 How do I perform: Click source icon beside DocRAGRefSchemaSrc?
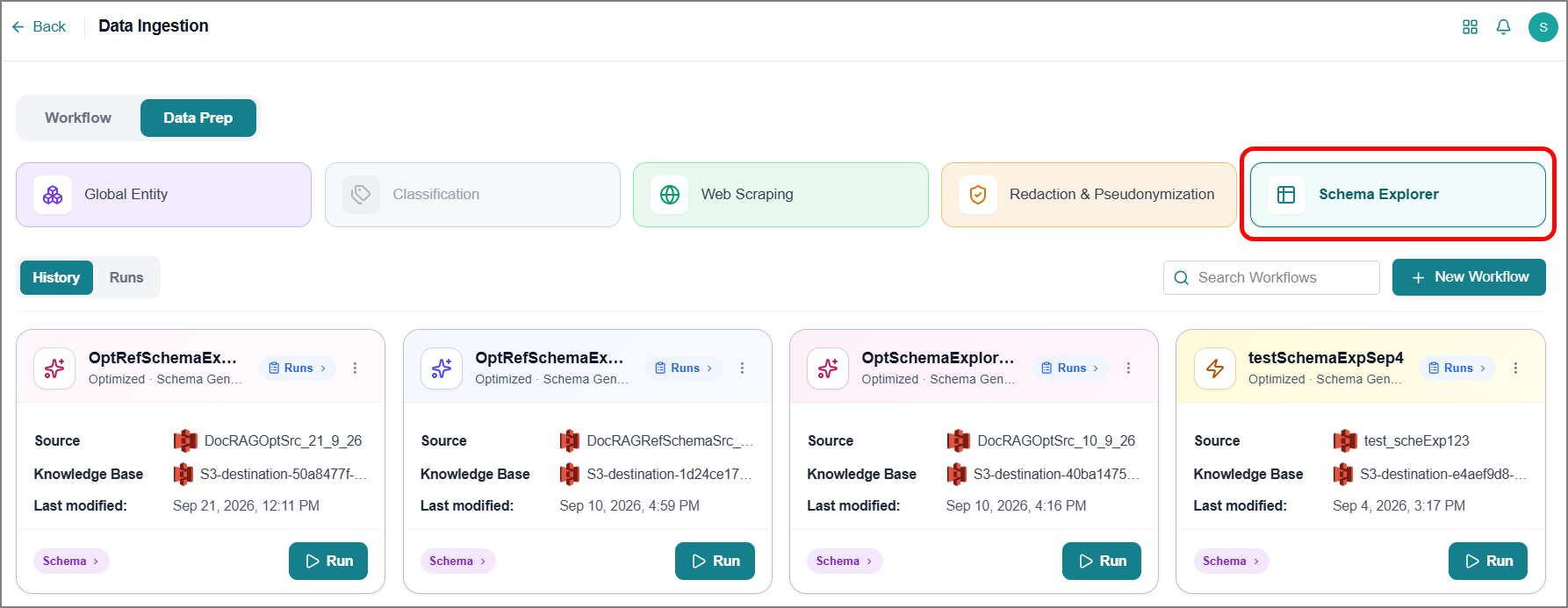coord(570,440)
